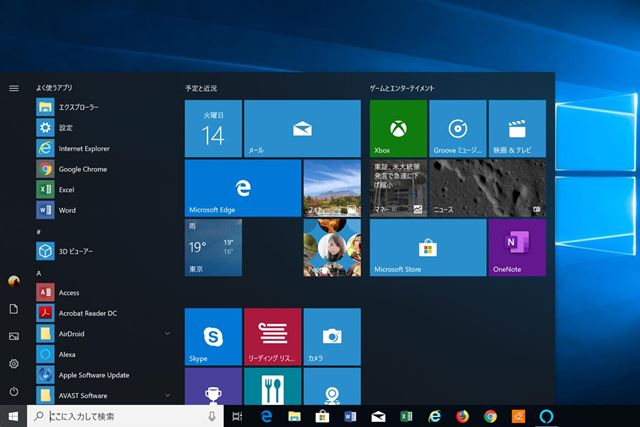Image resolution: width=640 pixels, height=427 pixels.
Task: Click the letter A index heading
Action: click(39, 273)
